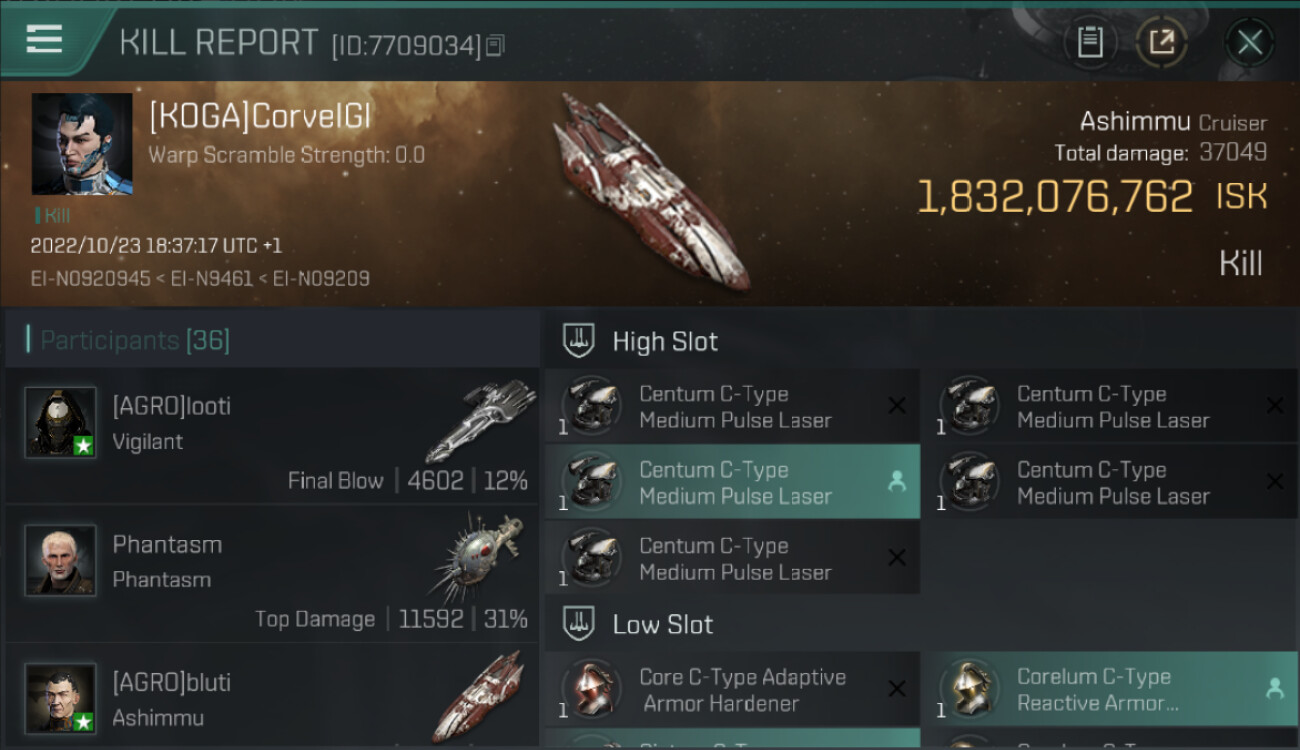The width and height of the screenshot is (1300, 750).
Task: Select the Phantasm pilot portrait
Action: pos(61,560)
